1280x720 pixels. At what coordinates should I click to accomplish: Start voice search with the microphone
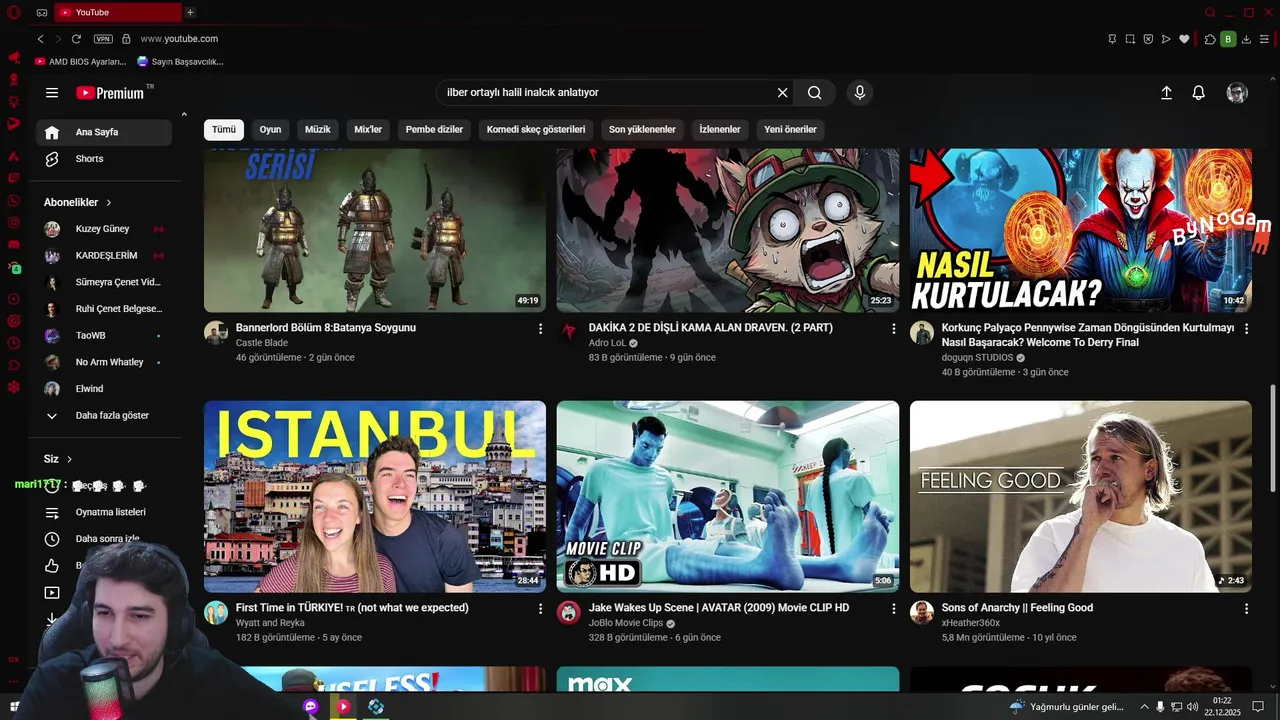859,92
